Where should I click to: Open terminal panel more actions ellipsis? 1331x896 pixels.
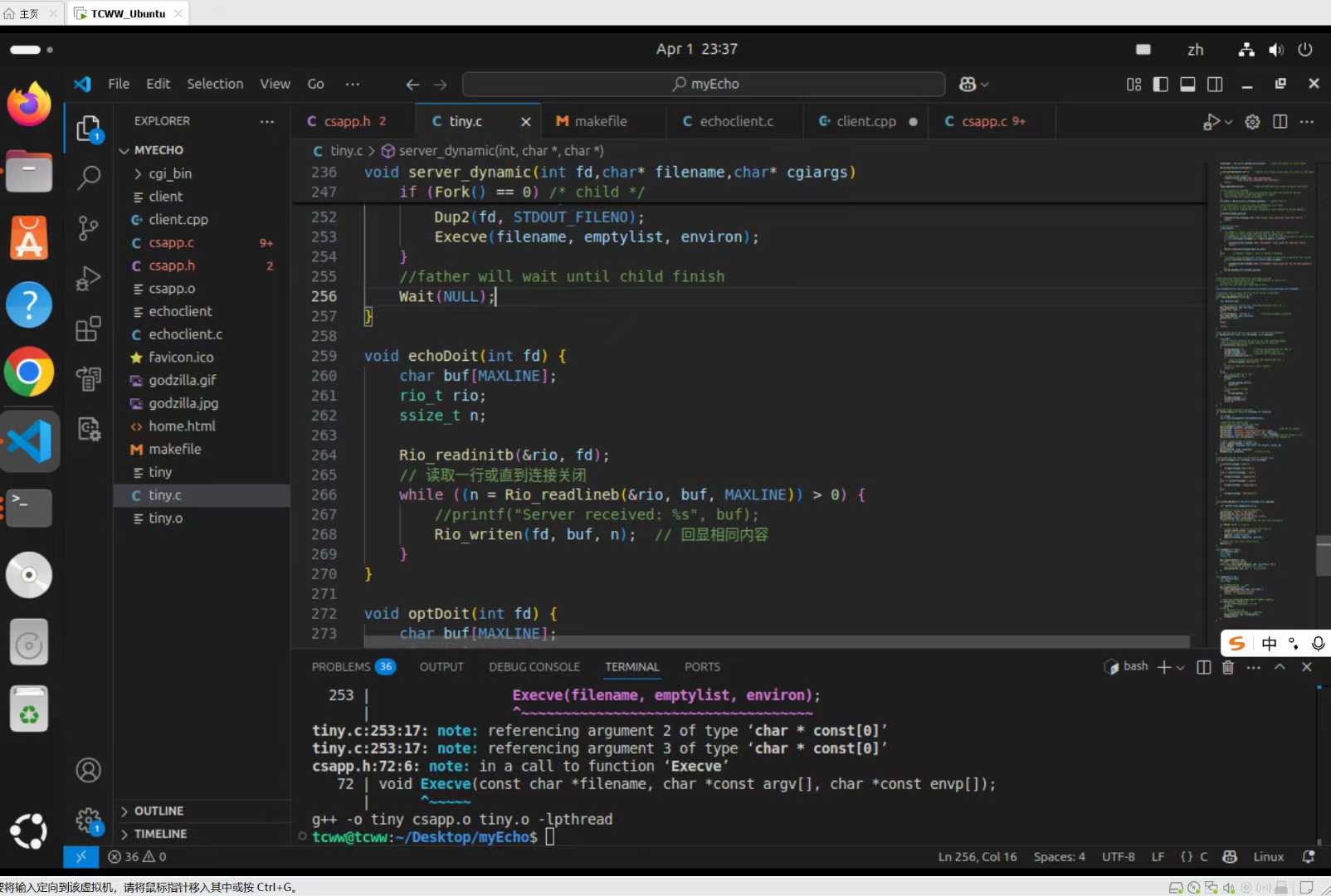coord(1254,668)
